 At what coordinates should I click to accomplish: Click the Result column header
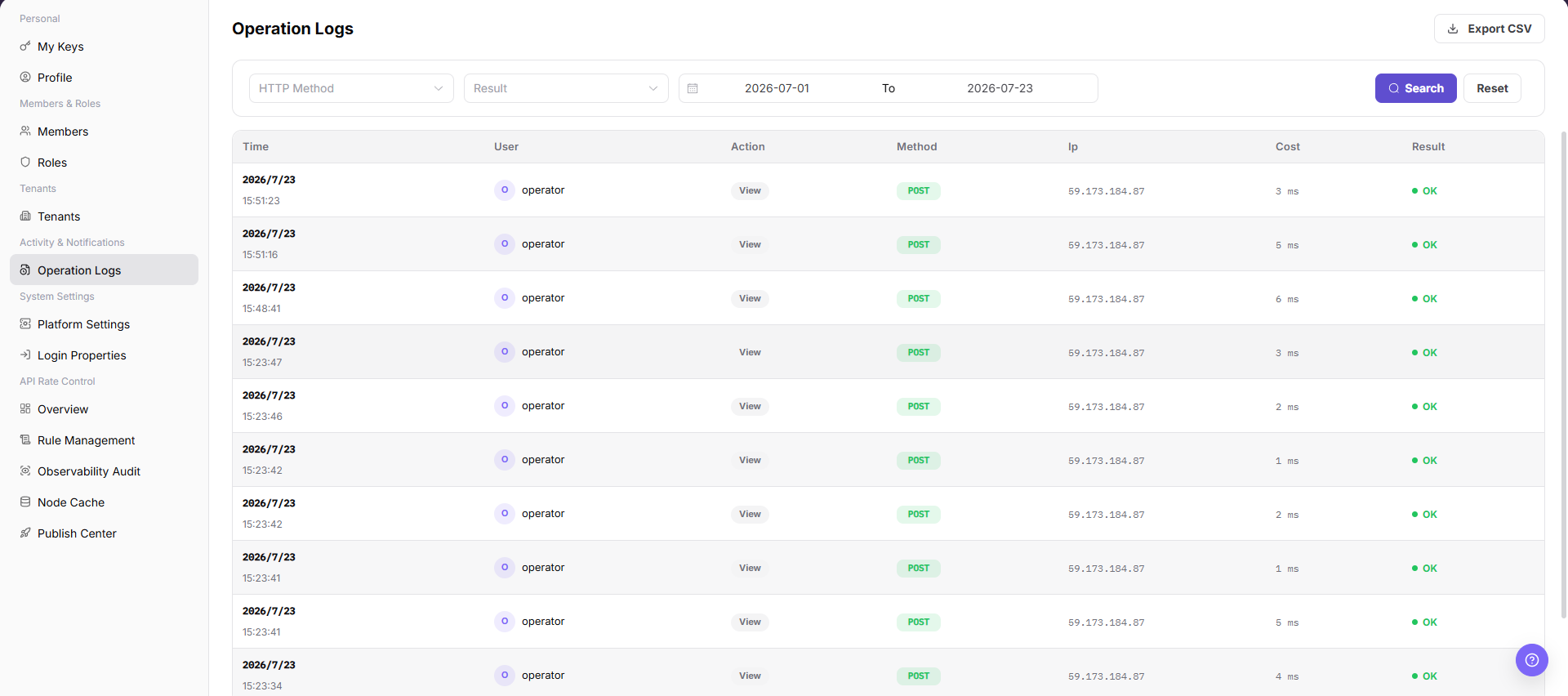click(x=1428, y=146)
